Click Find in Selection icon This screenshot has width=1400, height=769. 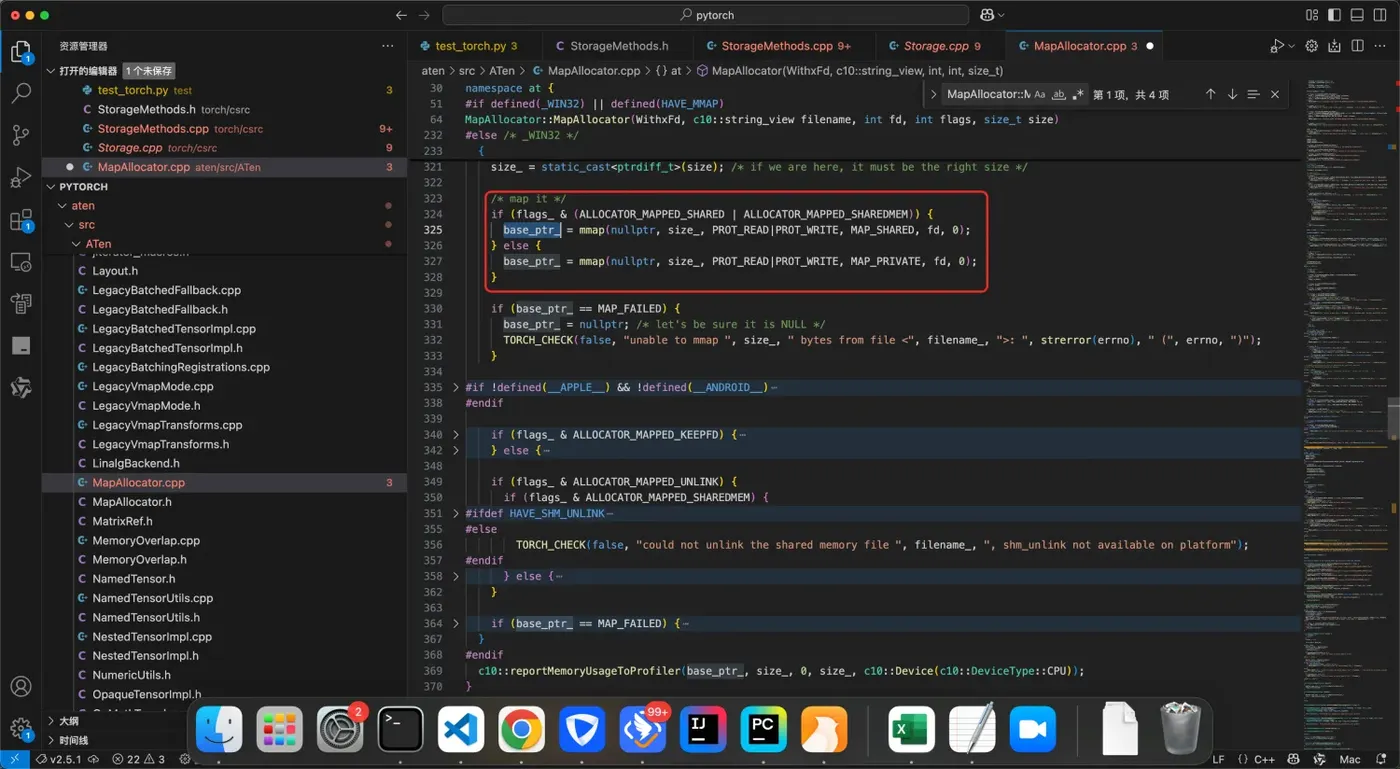point(1253,94)
